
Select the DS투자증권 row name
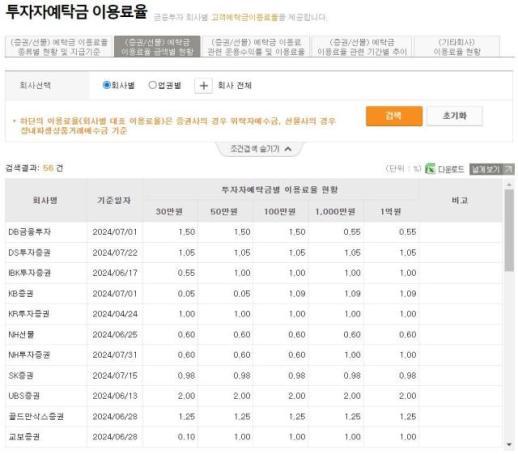(x=29, y=253)
